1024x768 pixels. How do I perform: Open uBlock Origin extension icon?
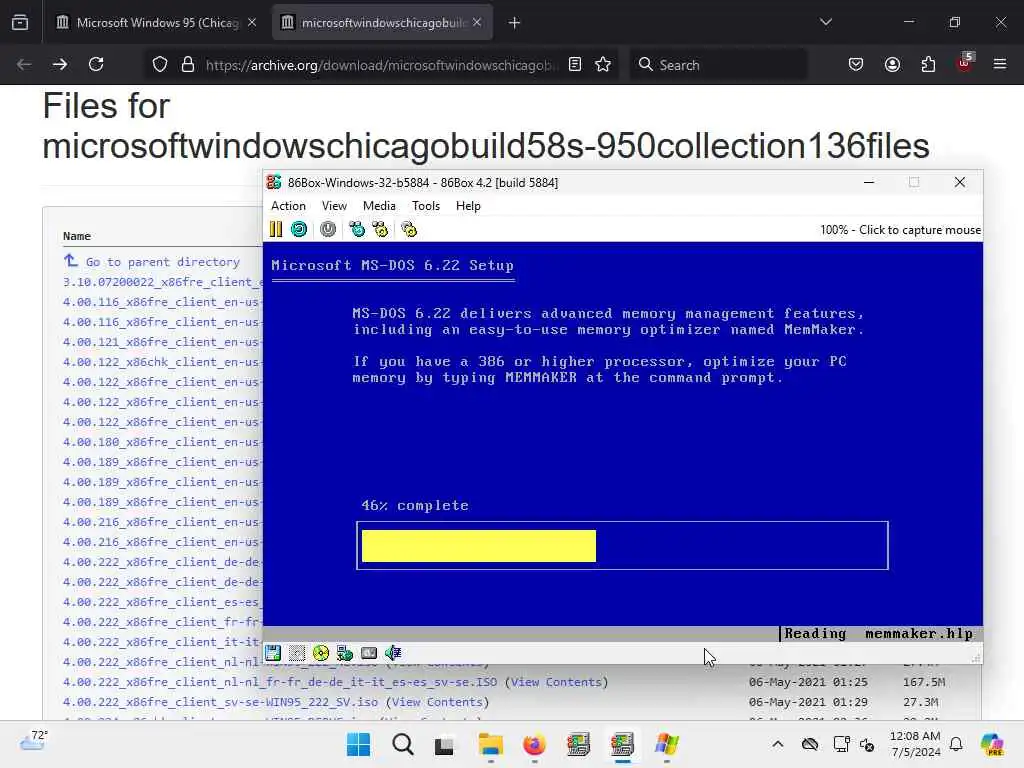click(965, 63)
